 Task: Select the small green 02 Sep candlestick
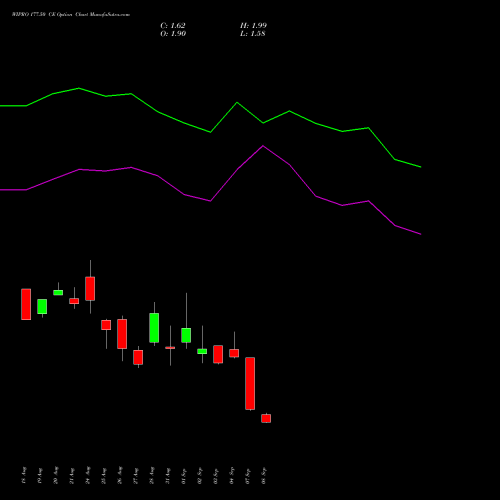click(202, 351)
